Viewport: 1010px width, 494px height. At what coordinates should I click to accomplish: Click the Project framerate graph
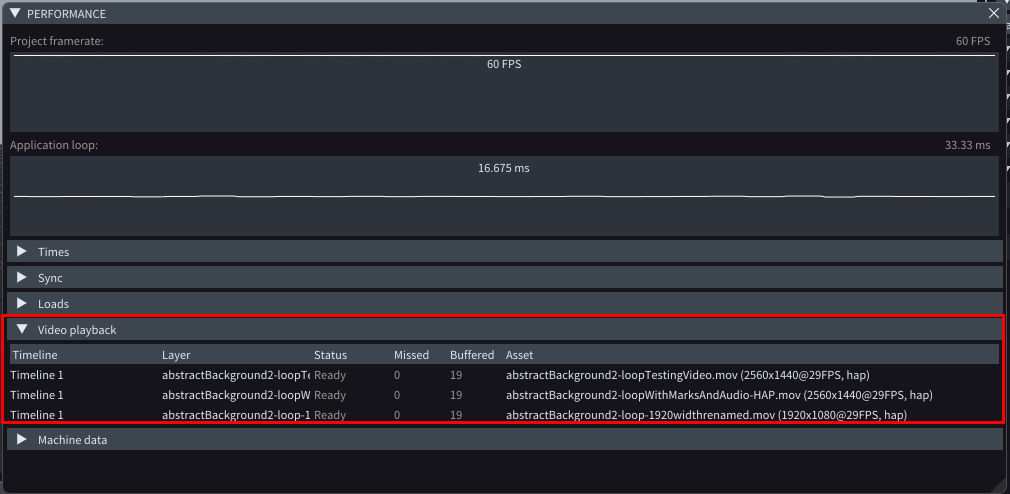click(504, 92)
